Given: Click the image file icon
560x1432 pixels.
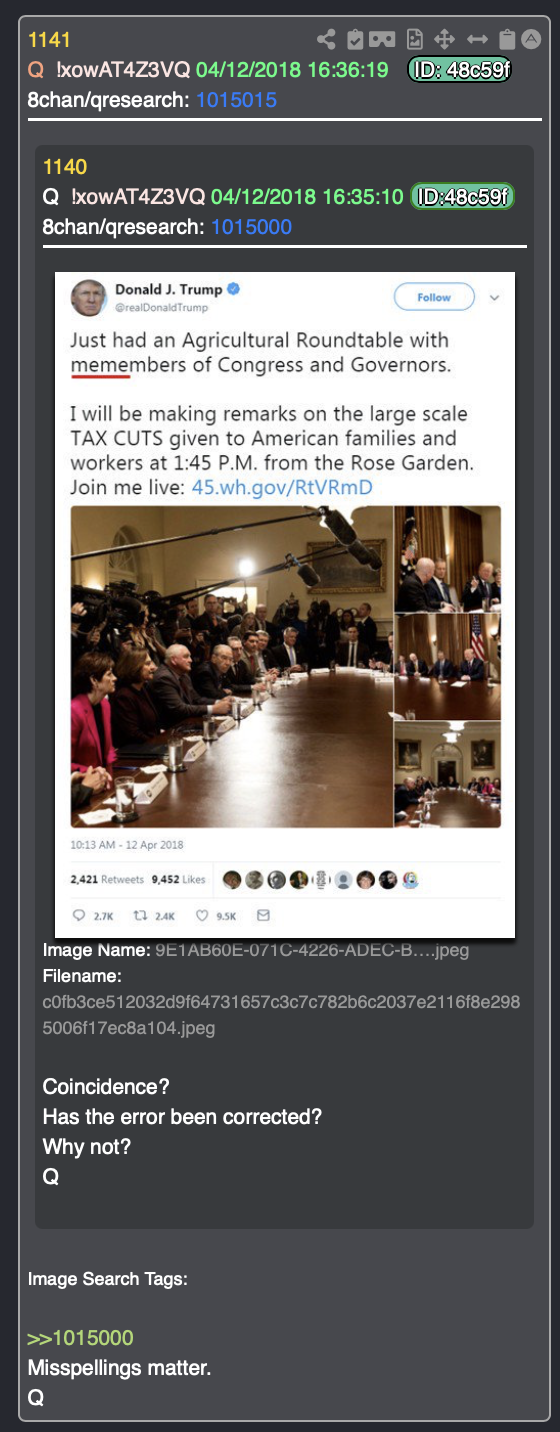Looking at the screenshot, I should pos(415,40).
